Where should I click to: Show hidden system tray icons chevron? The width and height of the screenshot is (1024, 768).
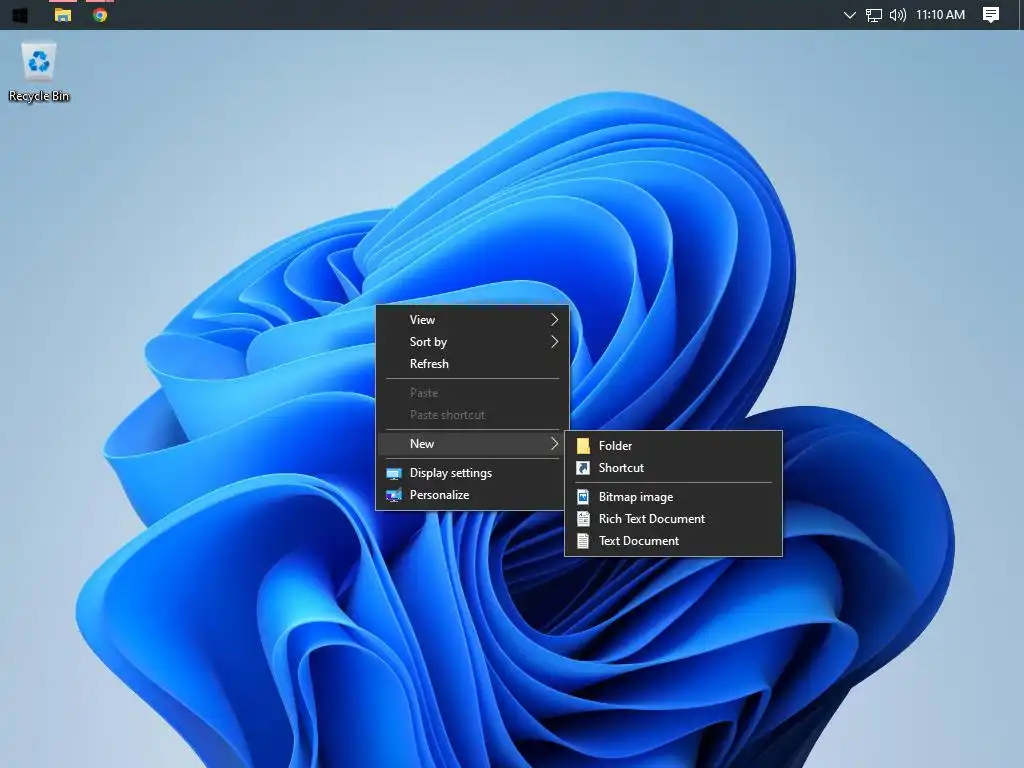[x=850, y=14]
